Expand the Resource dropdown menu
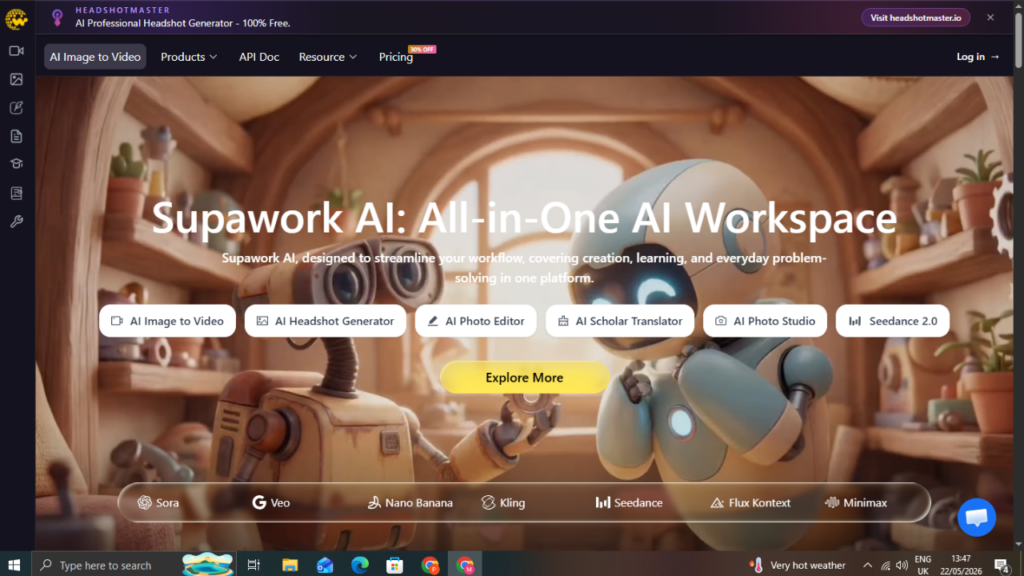This screenshot has height=576, width=1024. pyautogui.click(x=328, y=57)
